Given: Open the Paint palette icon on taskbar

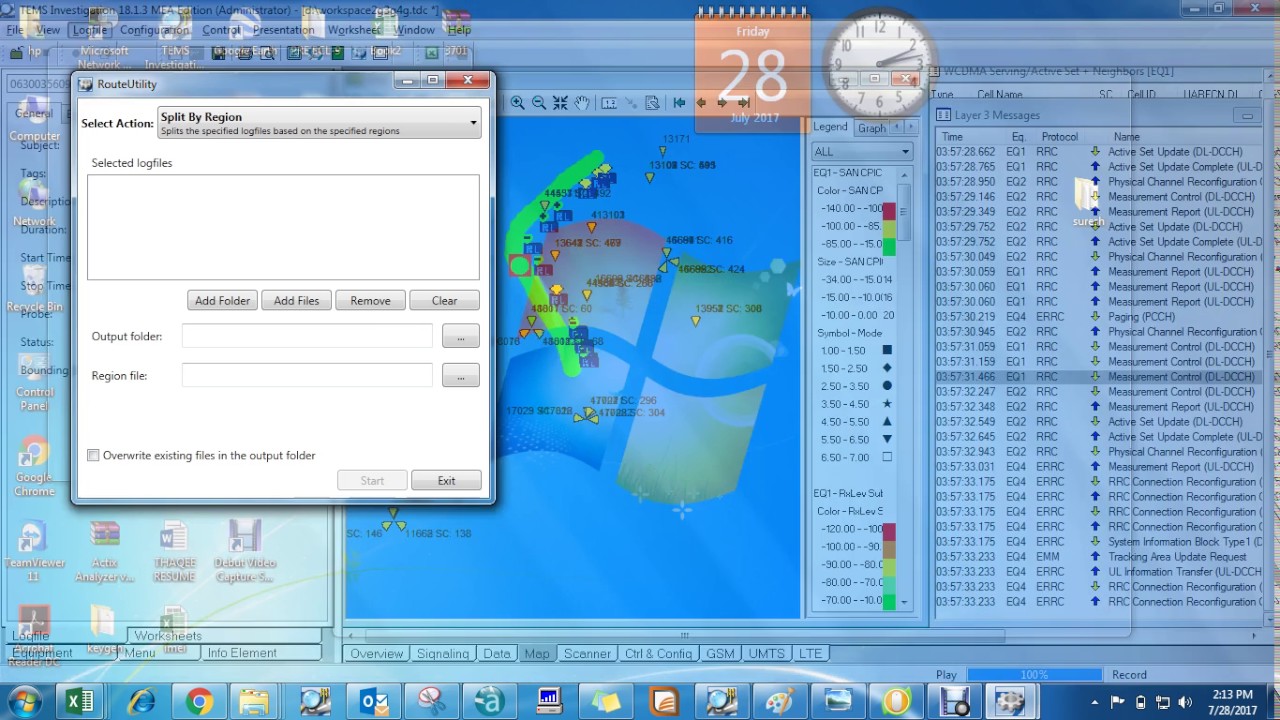Looking at the screenshot, I should pos(781,701).
